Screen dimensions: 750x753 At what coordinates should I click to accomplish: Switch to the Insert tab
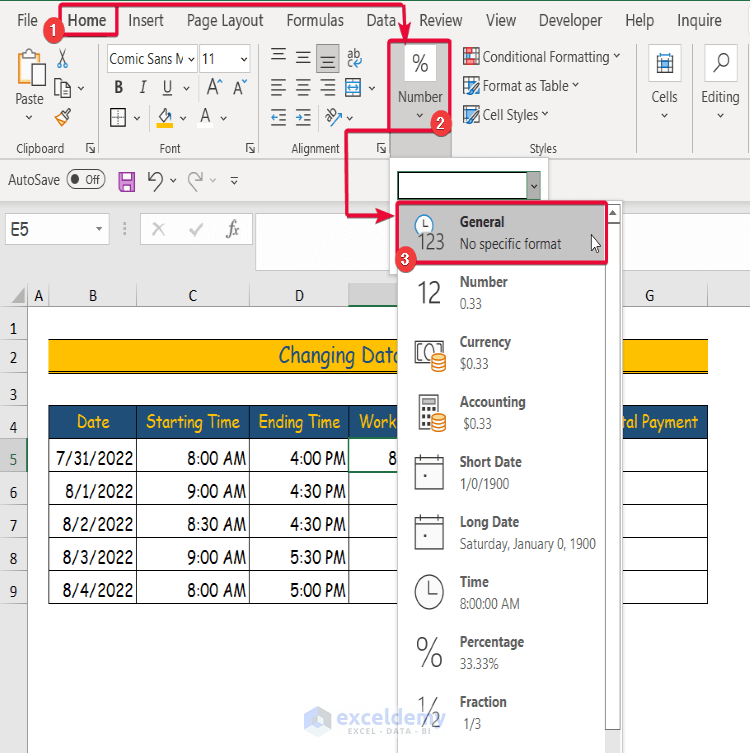click(145, 20)
